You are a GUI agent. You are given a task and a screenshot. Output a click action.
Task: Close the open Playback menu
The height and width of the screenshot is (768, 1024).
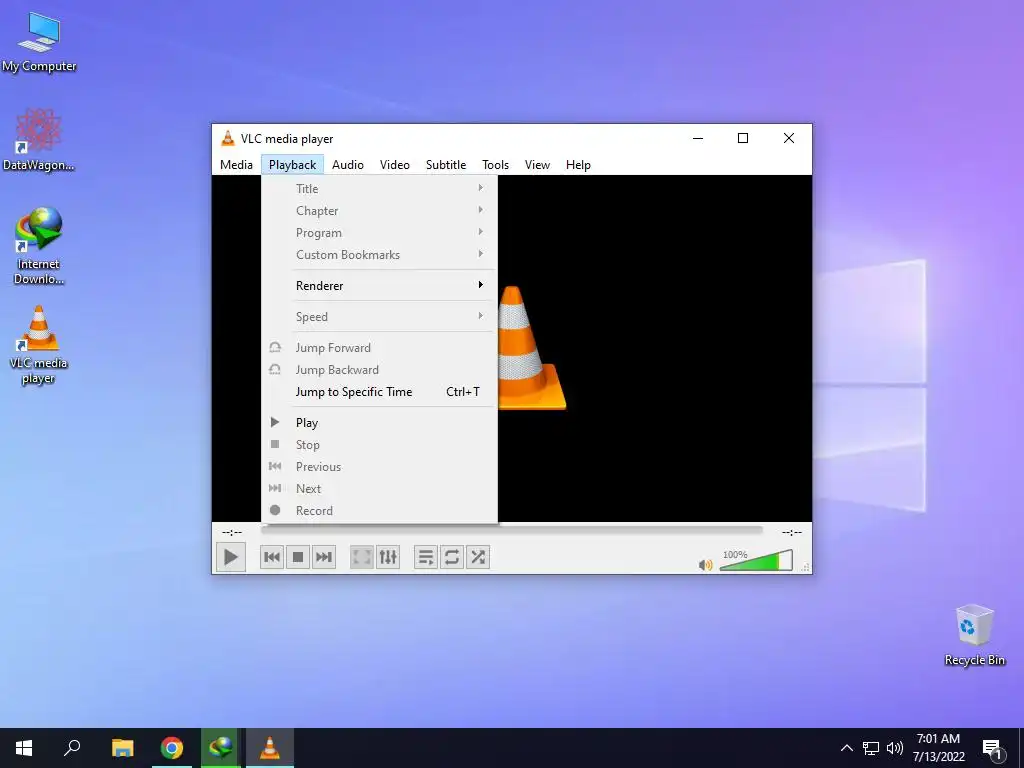pos(293,165)
